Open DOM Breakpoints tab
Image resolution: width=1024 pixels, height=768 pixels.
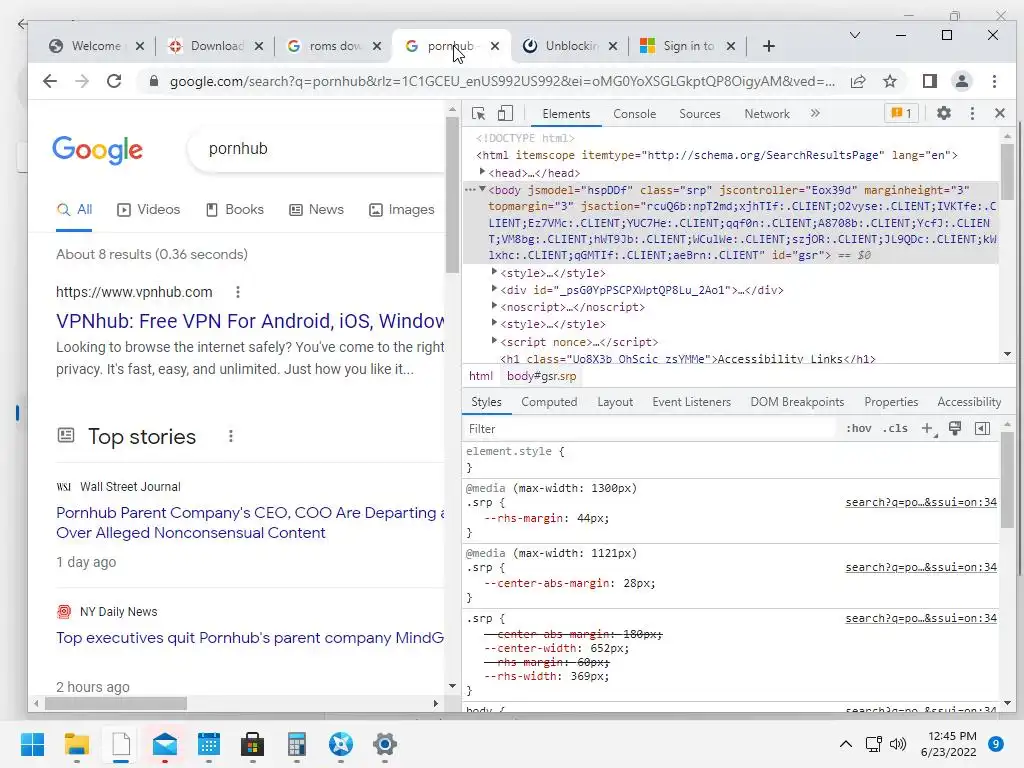click(797, 402)
